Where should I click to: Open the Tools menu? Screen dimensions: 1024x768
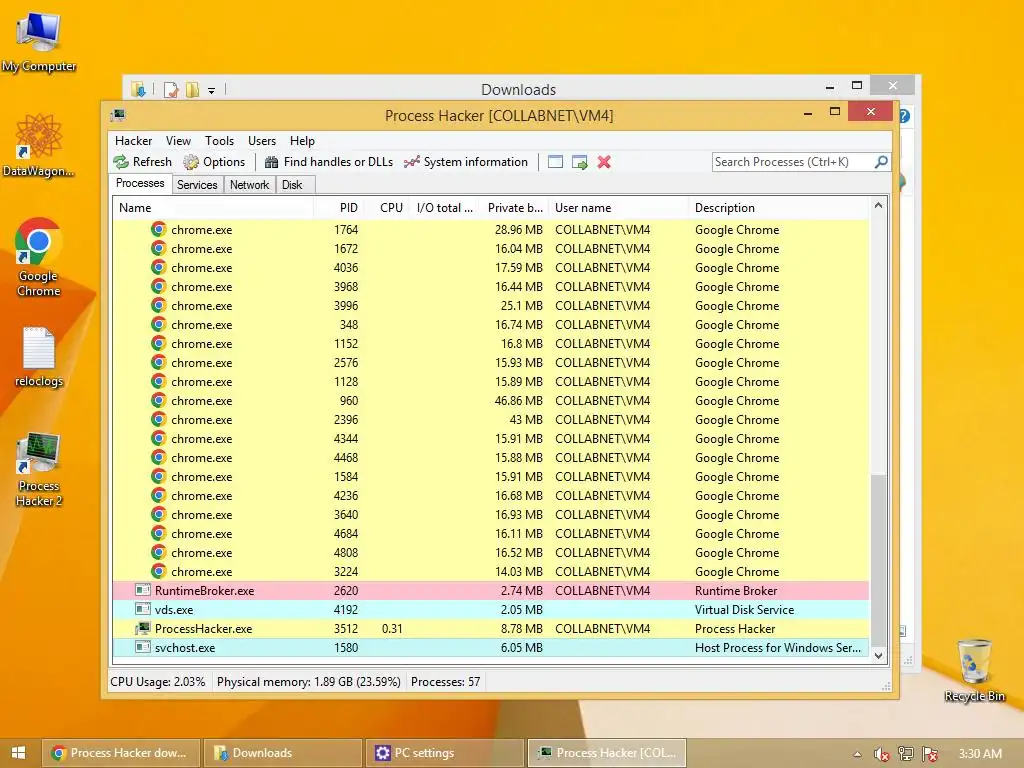pos(219,141)
